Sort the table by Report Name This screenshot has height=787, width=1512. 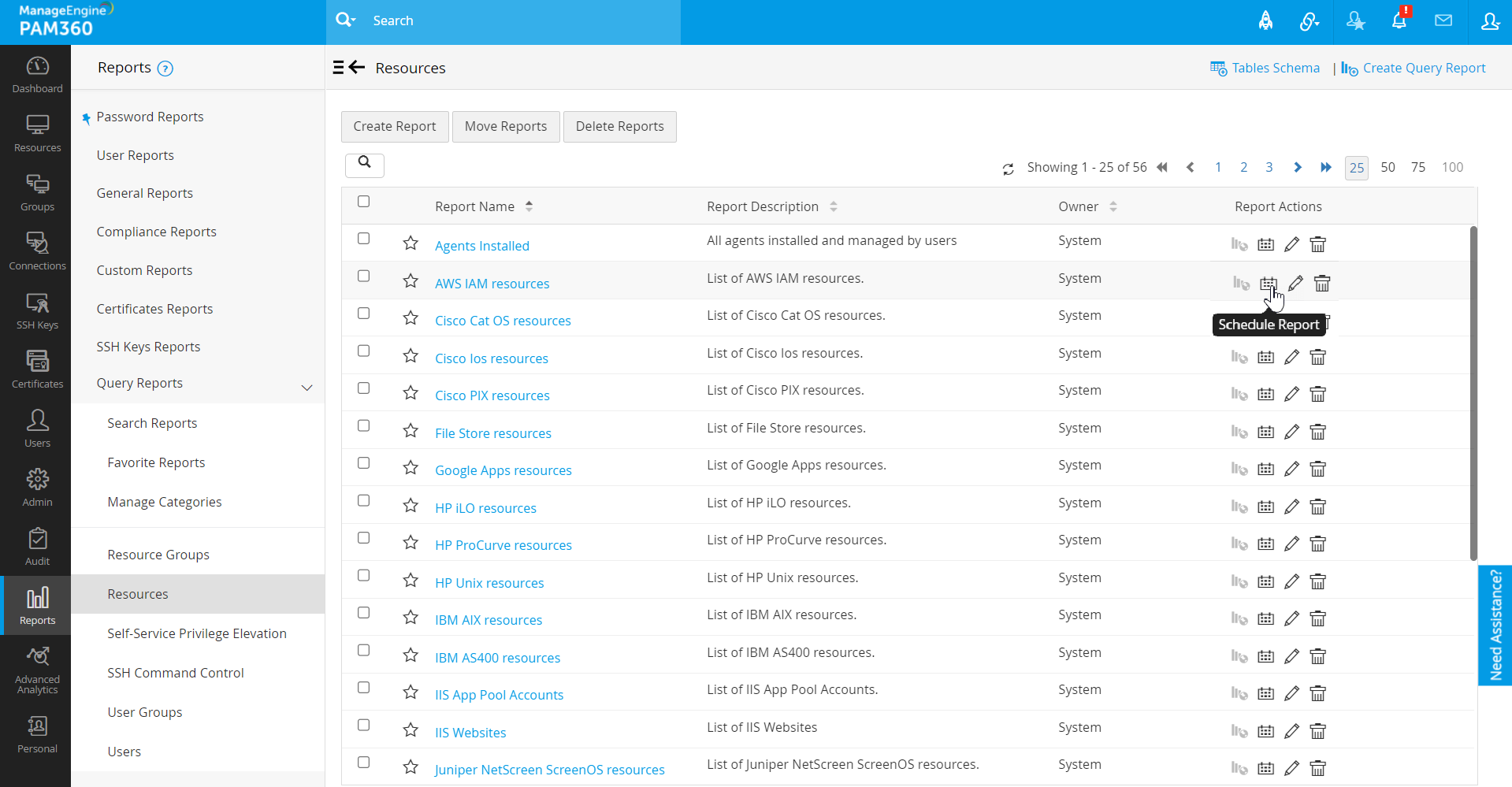click(x=529, y=206)
